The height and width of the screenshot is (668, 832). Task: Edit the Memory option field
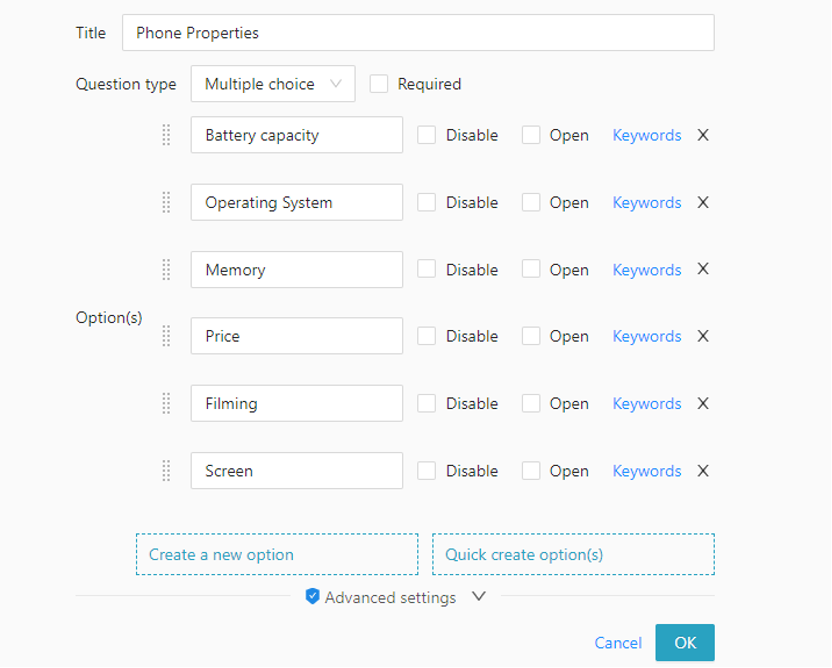pos(297,270)
